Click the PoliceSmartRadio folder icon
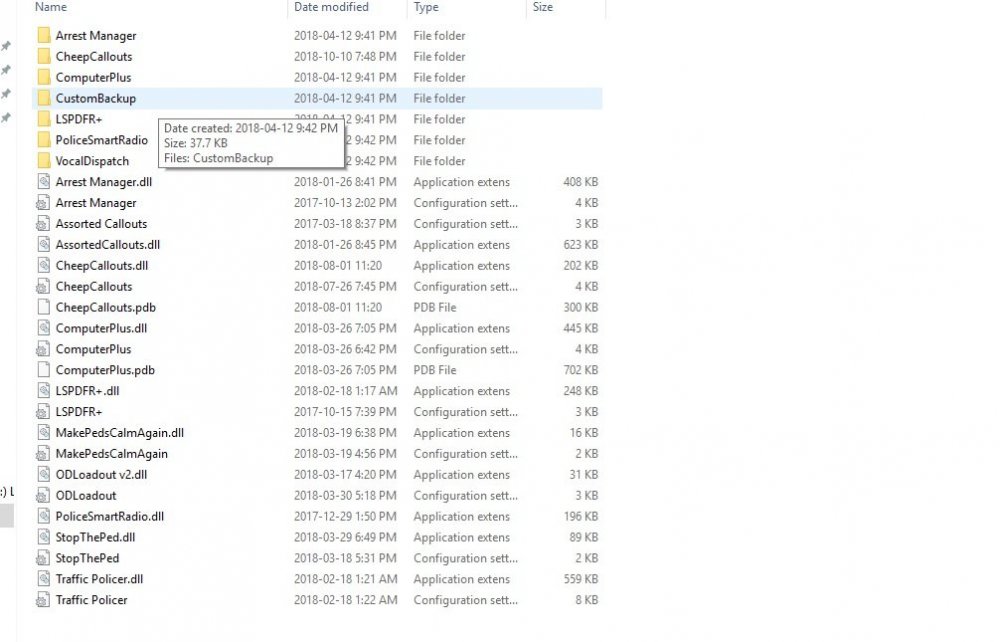The width and height of the screenshot is (1000, 642). [43, 140]
